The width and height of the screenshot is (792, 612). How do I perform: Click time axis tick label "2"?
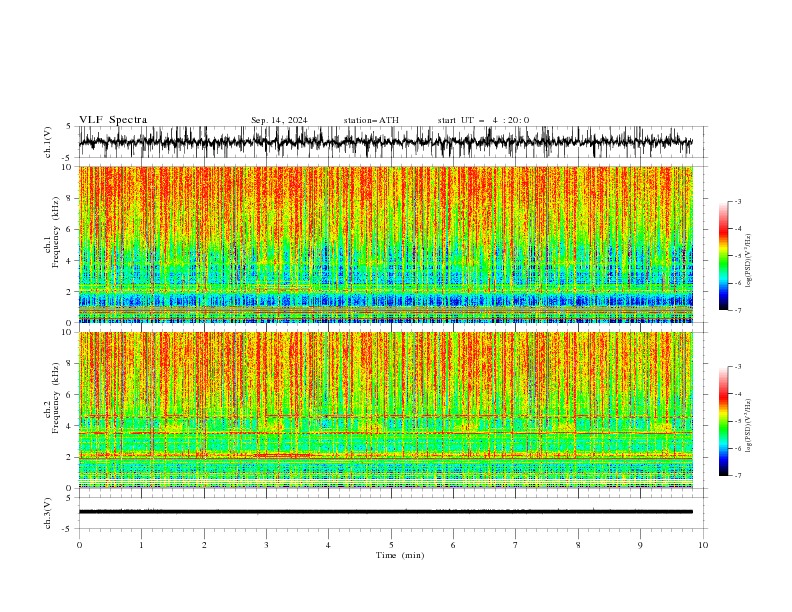(x=204, y=545)
